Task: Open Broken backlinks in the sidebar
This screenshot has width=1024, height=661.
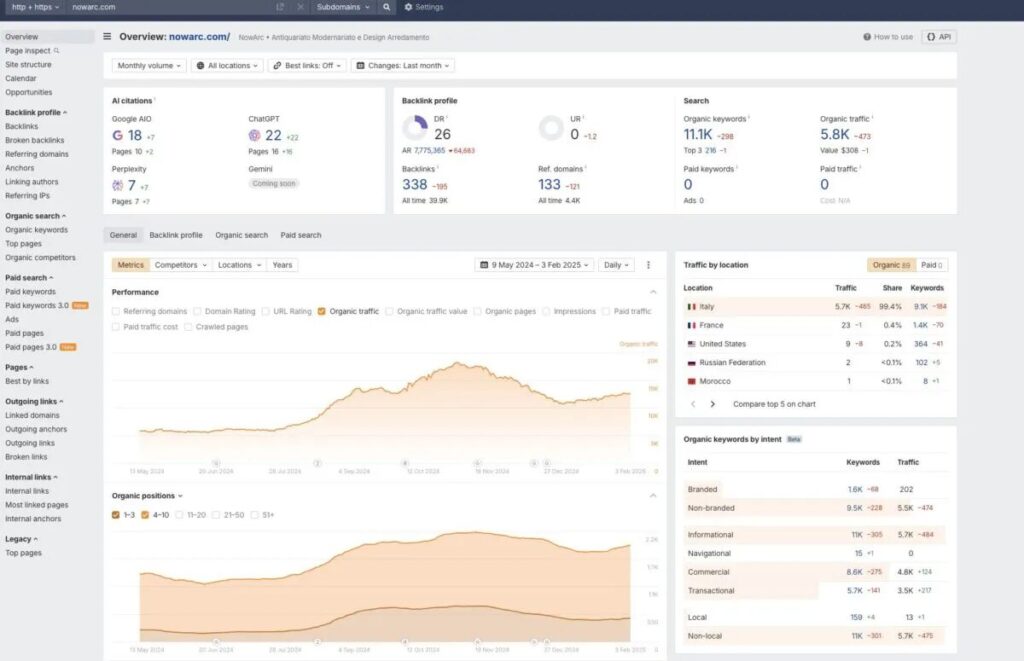Action: [x=35, y=140]
